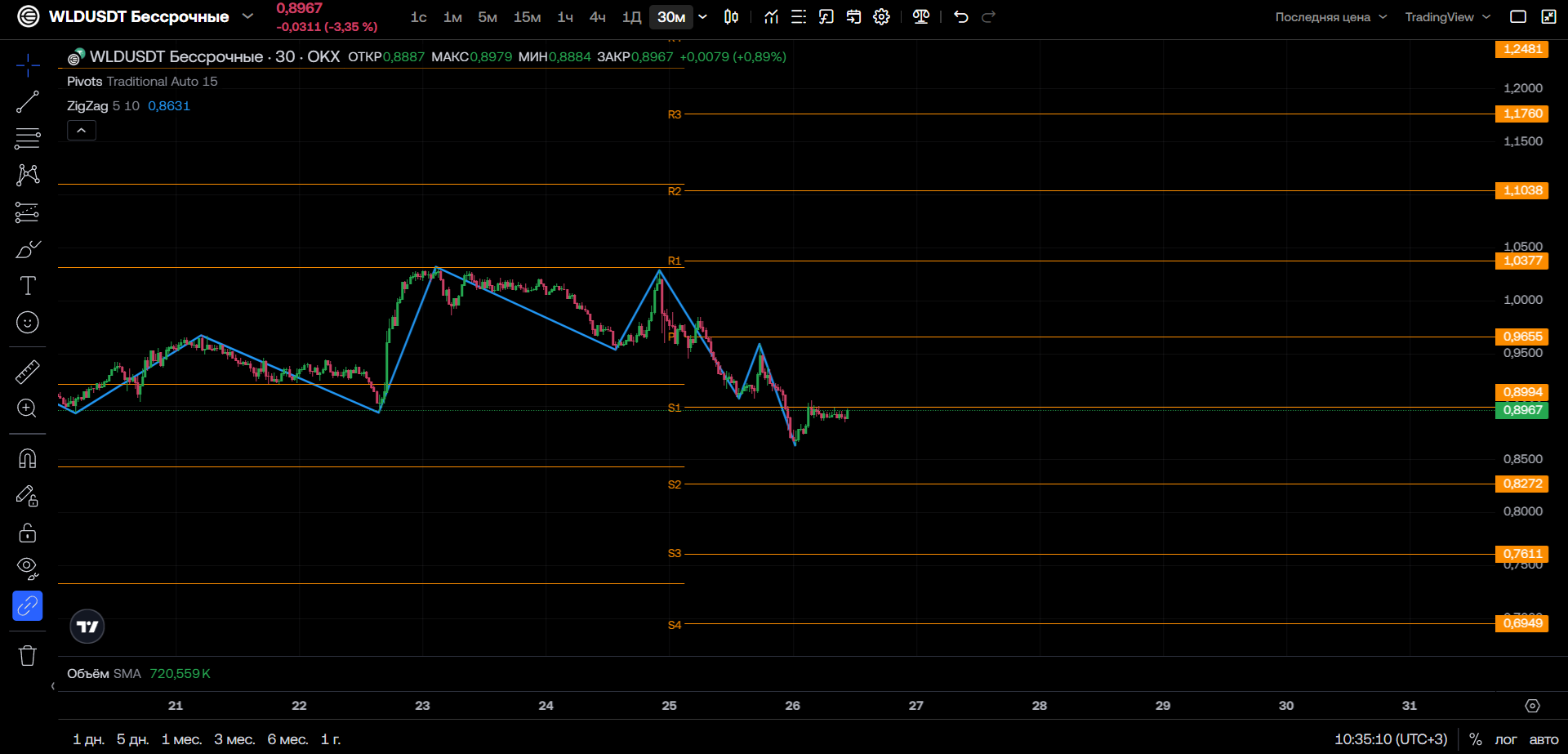Select the text annotation tool
Viewport: 1568px width, 754px height.
tap(27, 286)
